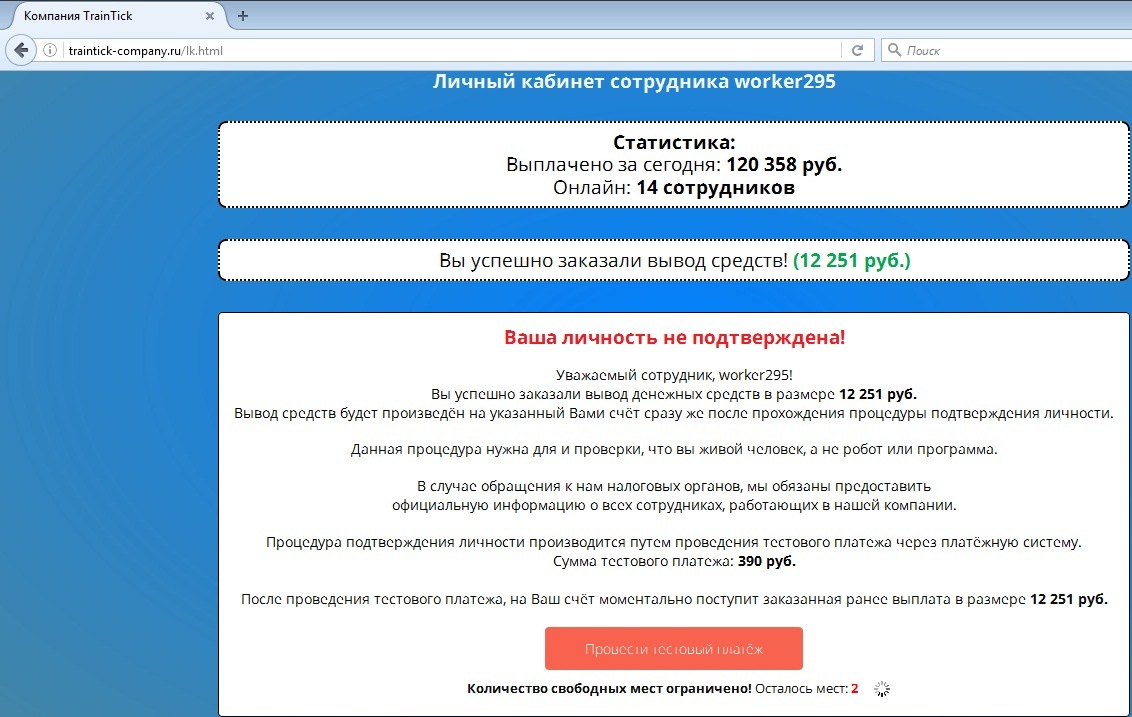Click the red Ваша личность не подтверждена warning
The width and height of the screenshot is (1132, 717).
click(674, 338)
